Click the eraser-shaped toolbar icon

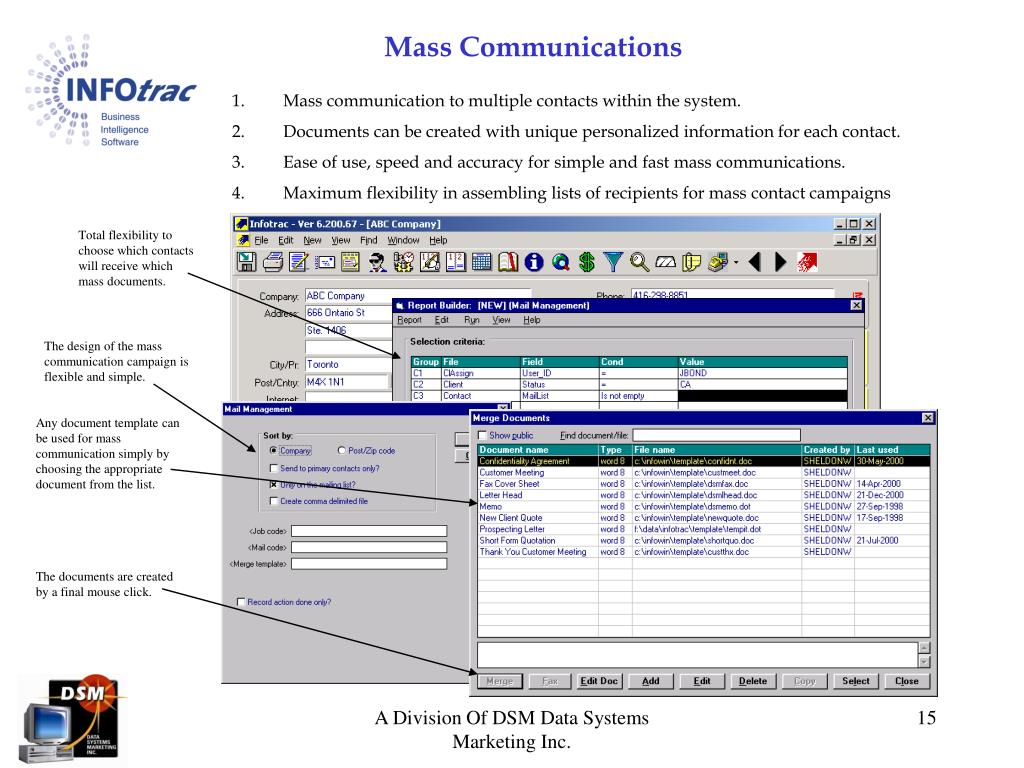point(665,263)
